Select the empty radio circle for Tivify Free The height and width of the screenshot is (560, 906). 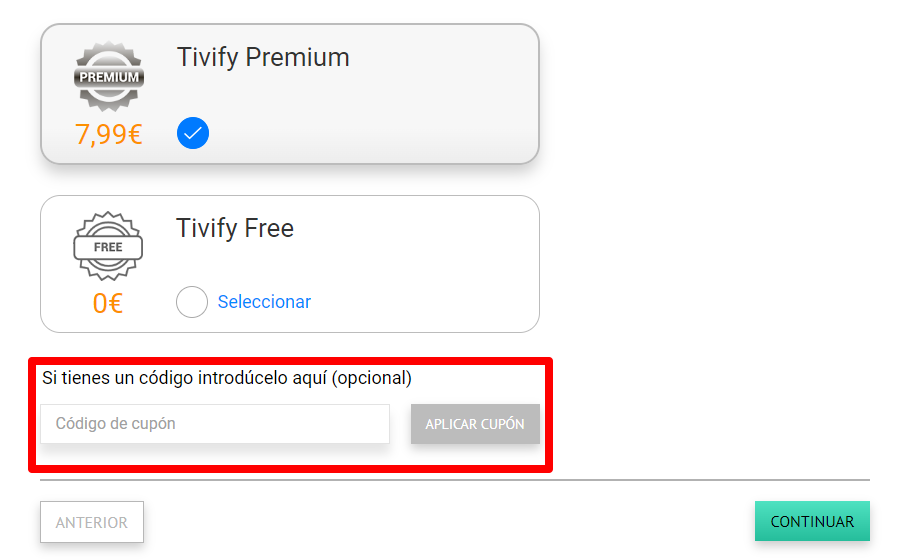coord(192,302)
